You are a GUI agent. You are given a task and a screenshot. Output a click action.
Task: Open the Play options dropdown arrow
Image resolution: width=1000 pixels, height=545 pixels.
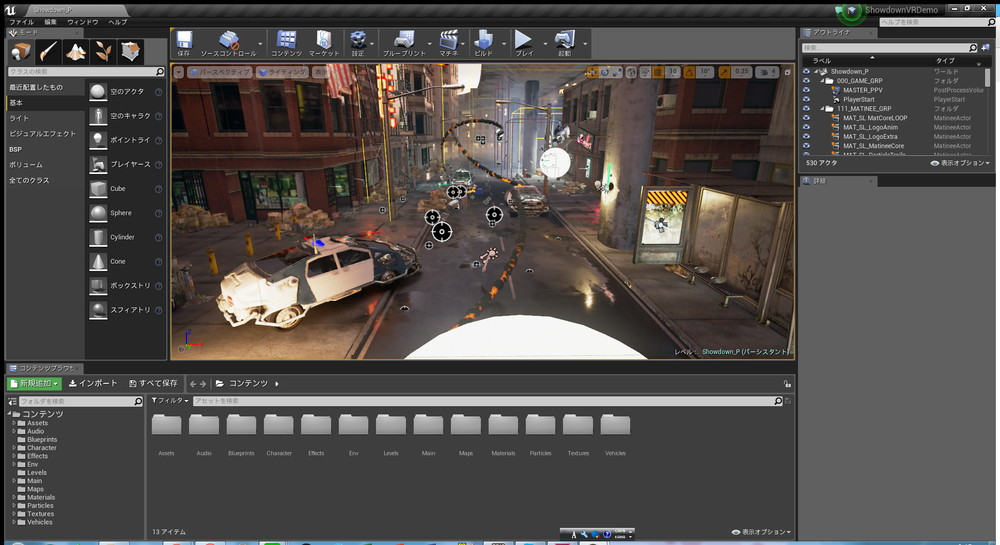tap(545, 44)
